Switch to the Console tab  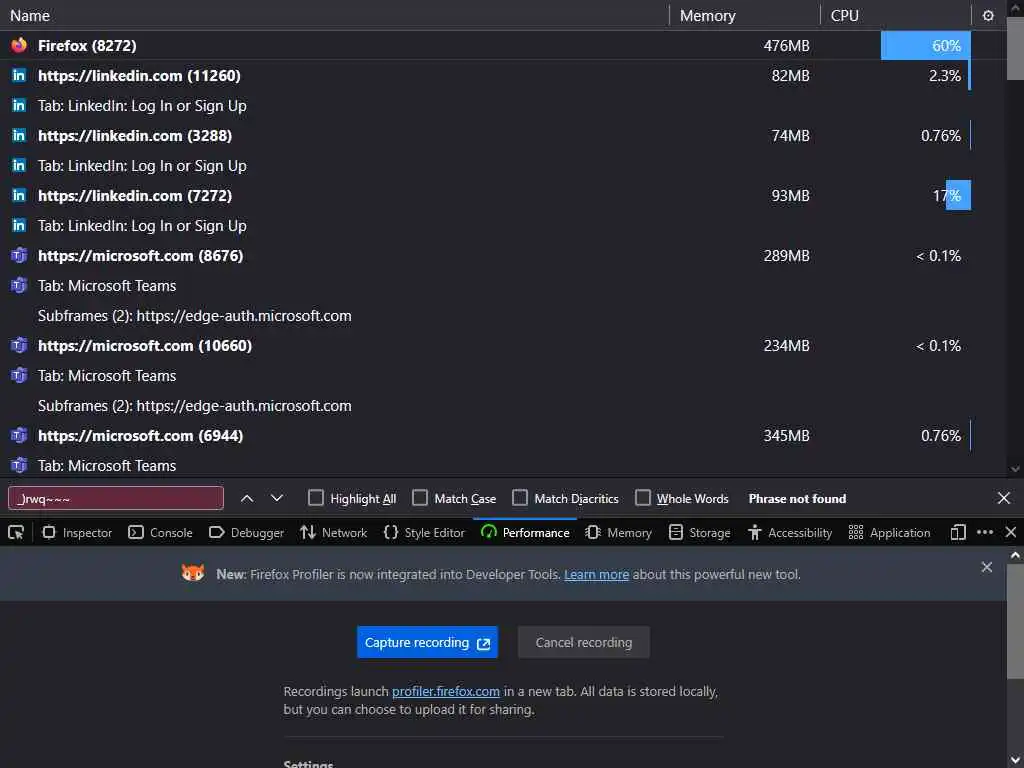coord(161,533)
